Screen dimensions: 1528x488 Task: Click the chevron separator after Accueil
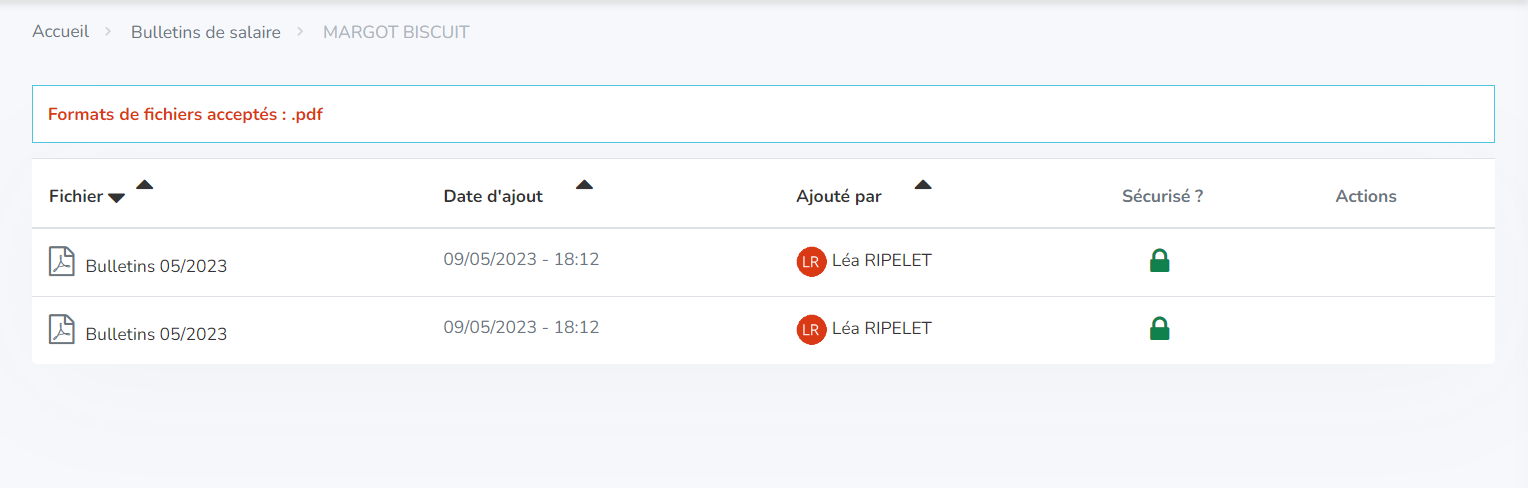pos(109,33)
